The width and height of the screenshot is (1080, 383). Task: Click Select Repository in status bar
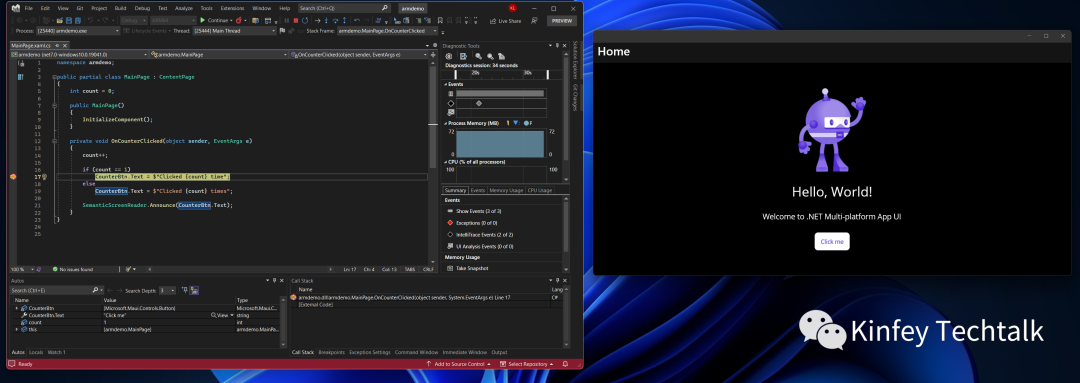(527, 364)
